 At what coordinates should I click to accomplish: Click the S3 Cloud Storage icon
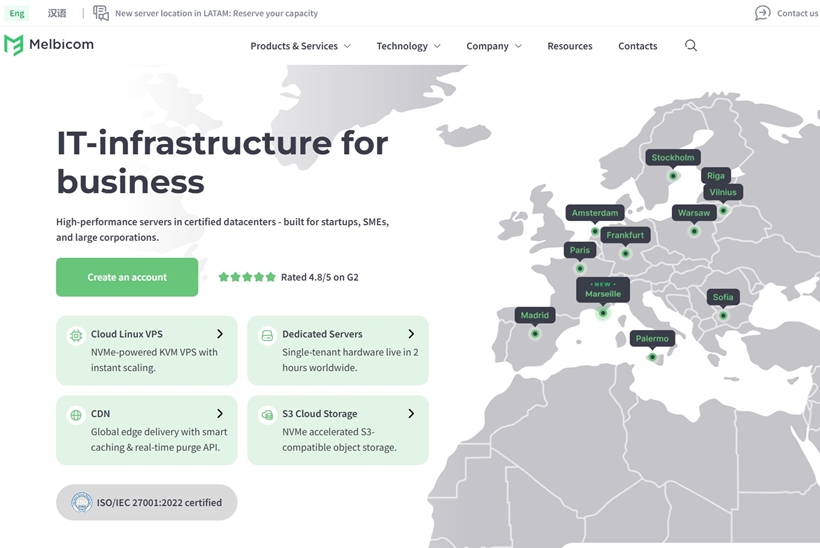267,415
